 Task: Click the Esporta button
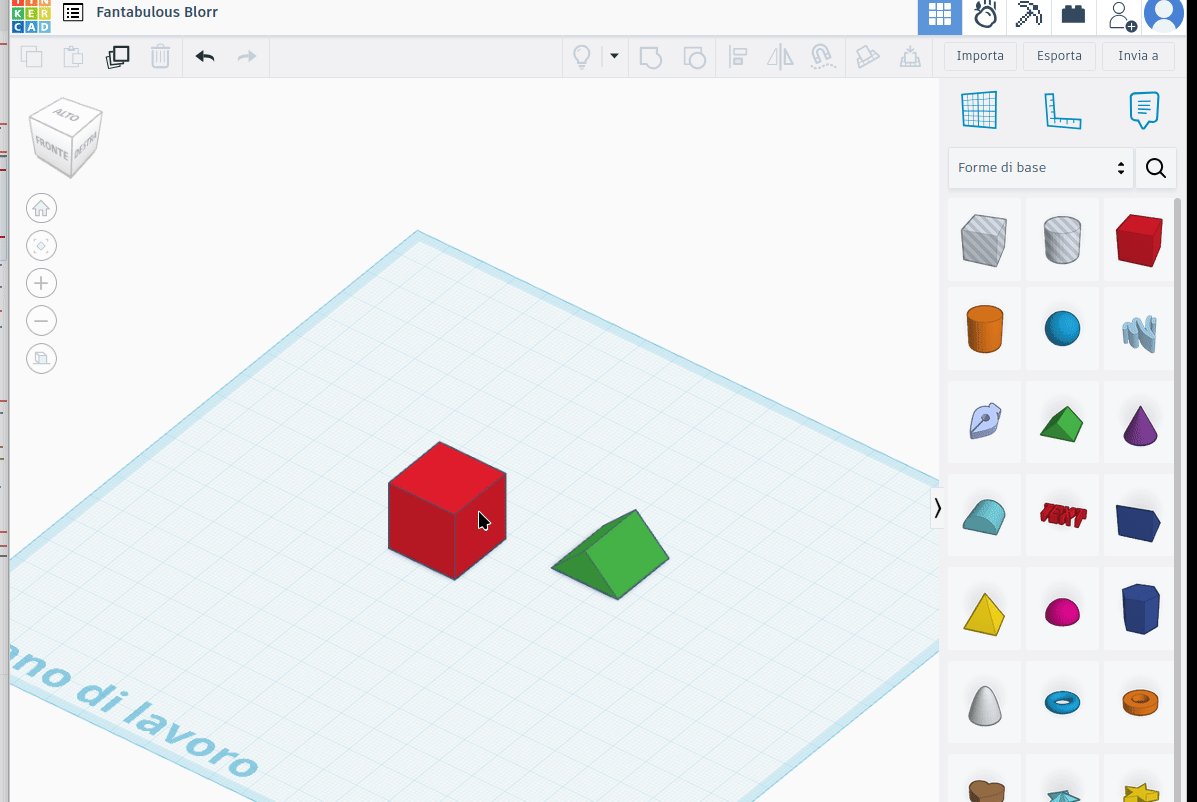click(x=1059, y=56)
